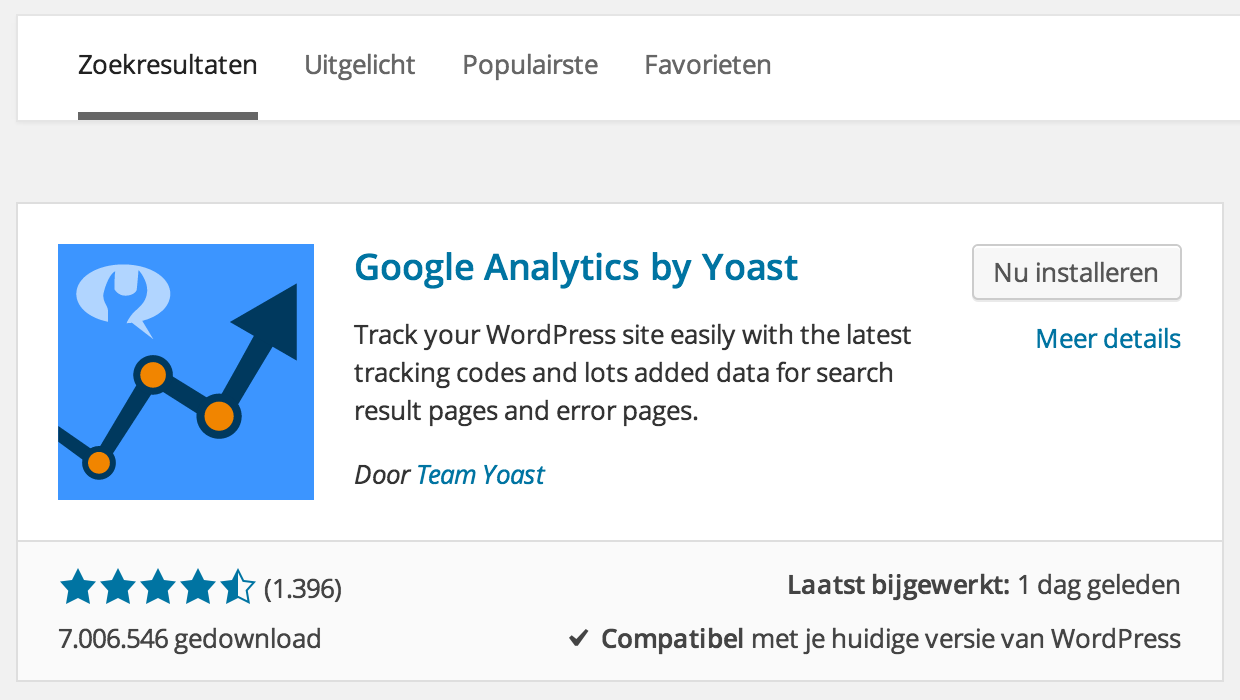Switch to the Zoekresultaten tab
The width and height of the screenshot is (1240, 700).
(x=167, y=64)
